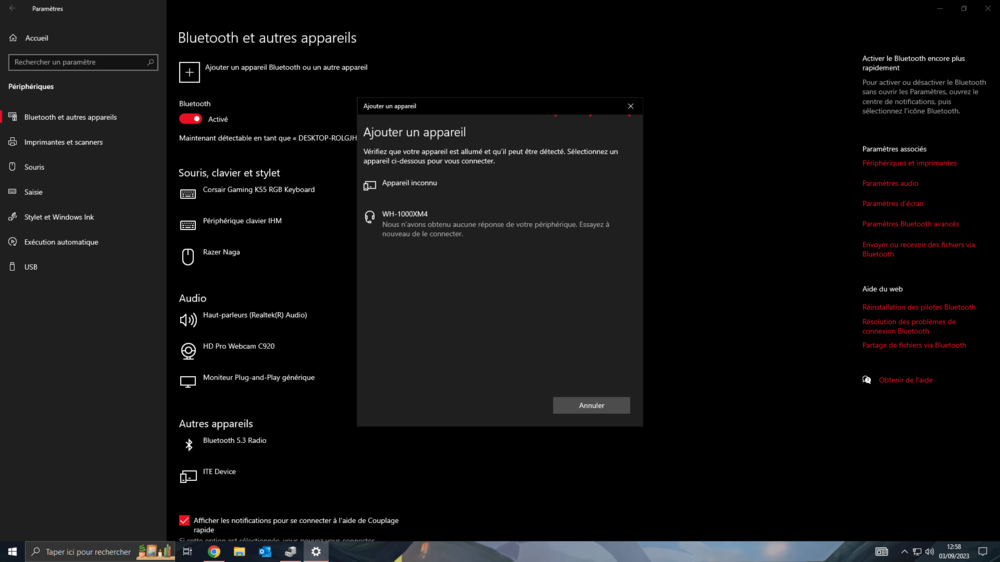
Task: Select the Bluetooth 5.3 Radio device
Action: [x=234, y=441]
